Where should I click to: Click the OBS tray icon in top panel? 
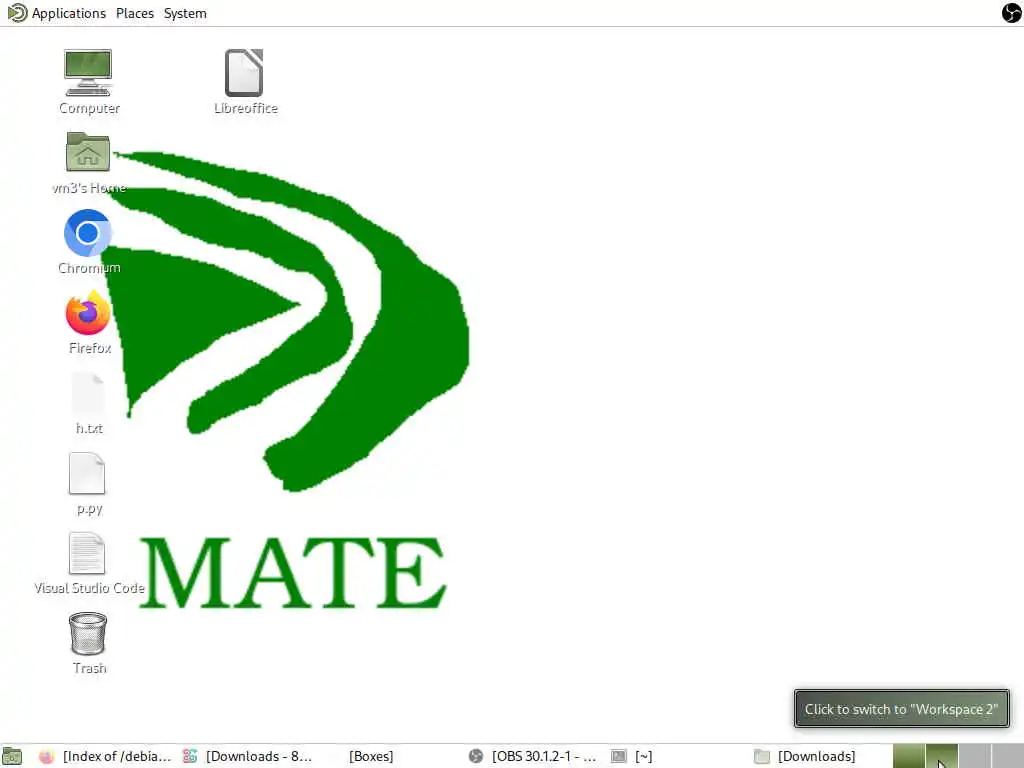click(x=1011, y=12)
